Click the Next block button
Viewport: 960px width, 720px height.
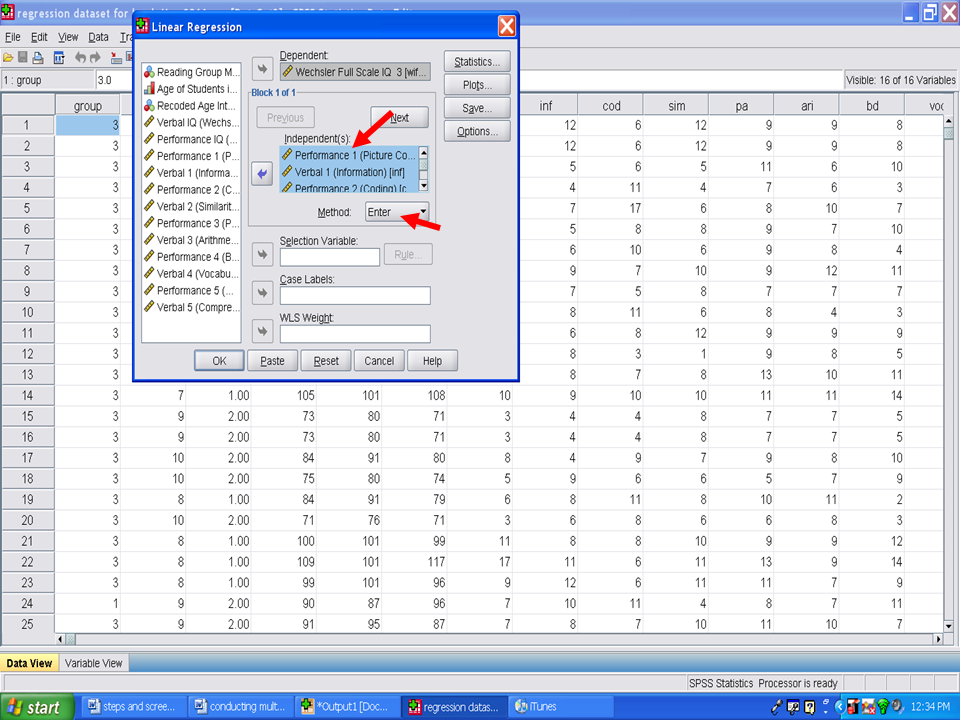(399, 117)
